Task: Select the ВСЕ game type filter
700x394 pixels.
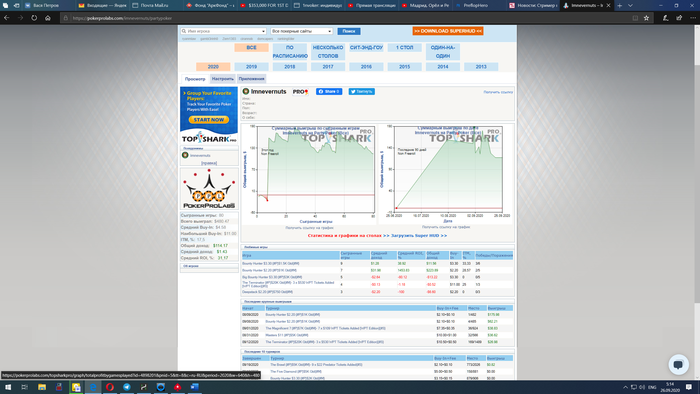Action: click(251, 47)
